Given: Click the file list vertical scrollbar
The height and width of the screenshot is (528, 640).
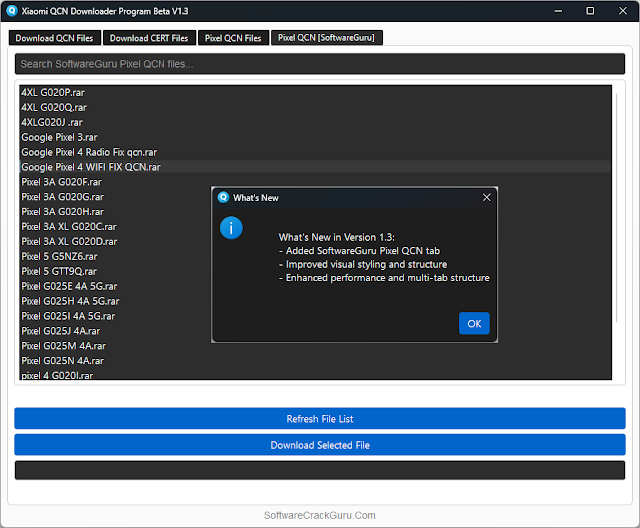Looking at the screenshot, I should [x=616, y=208].
